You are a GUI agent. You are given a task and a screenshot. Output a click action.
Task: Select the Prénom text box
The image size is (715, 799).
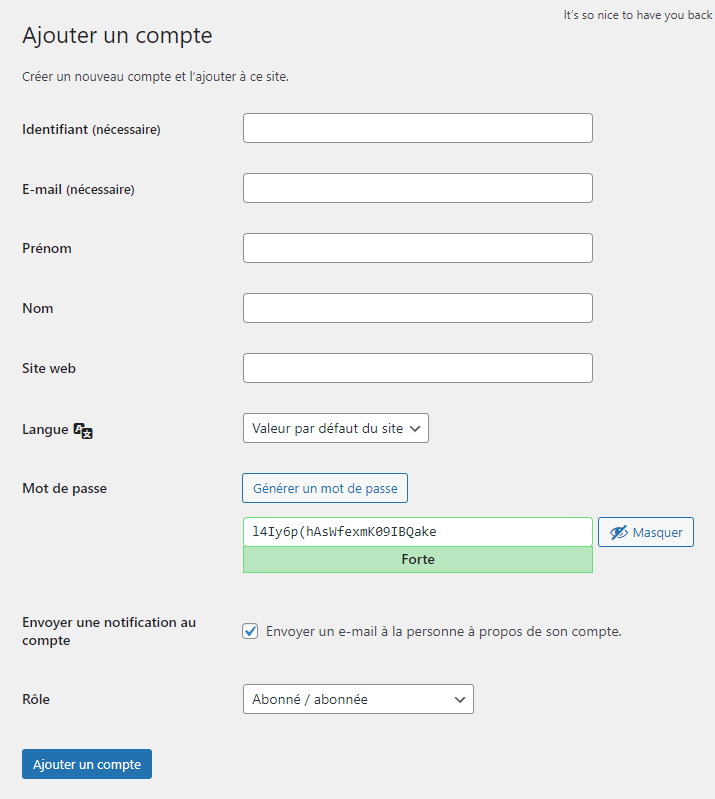coord(417,248)
